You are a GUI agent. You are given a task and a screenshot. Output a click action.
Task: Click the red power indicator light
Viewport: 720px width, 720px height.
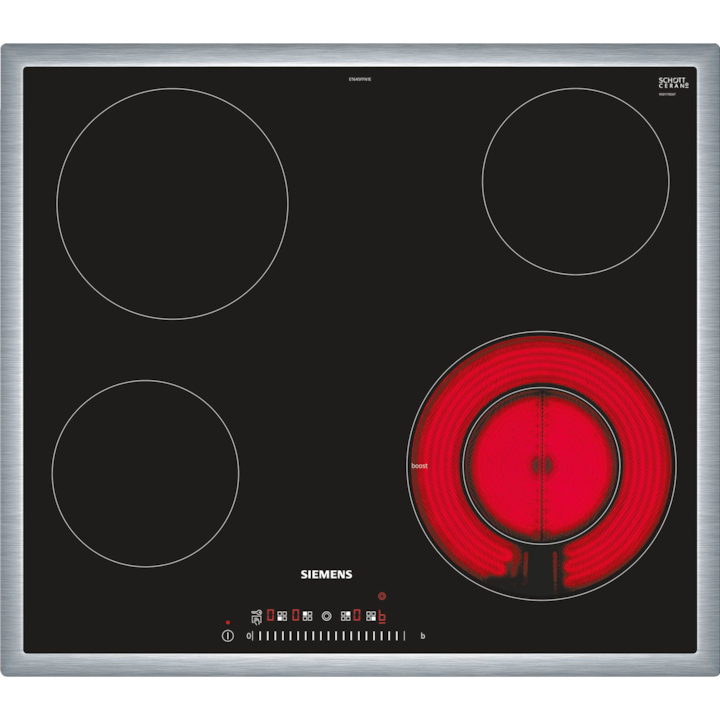point(228,622)
